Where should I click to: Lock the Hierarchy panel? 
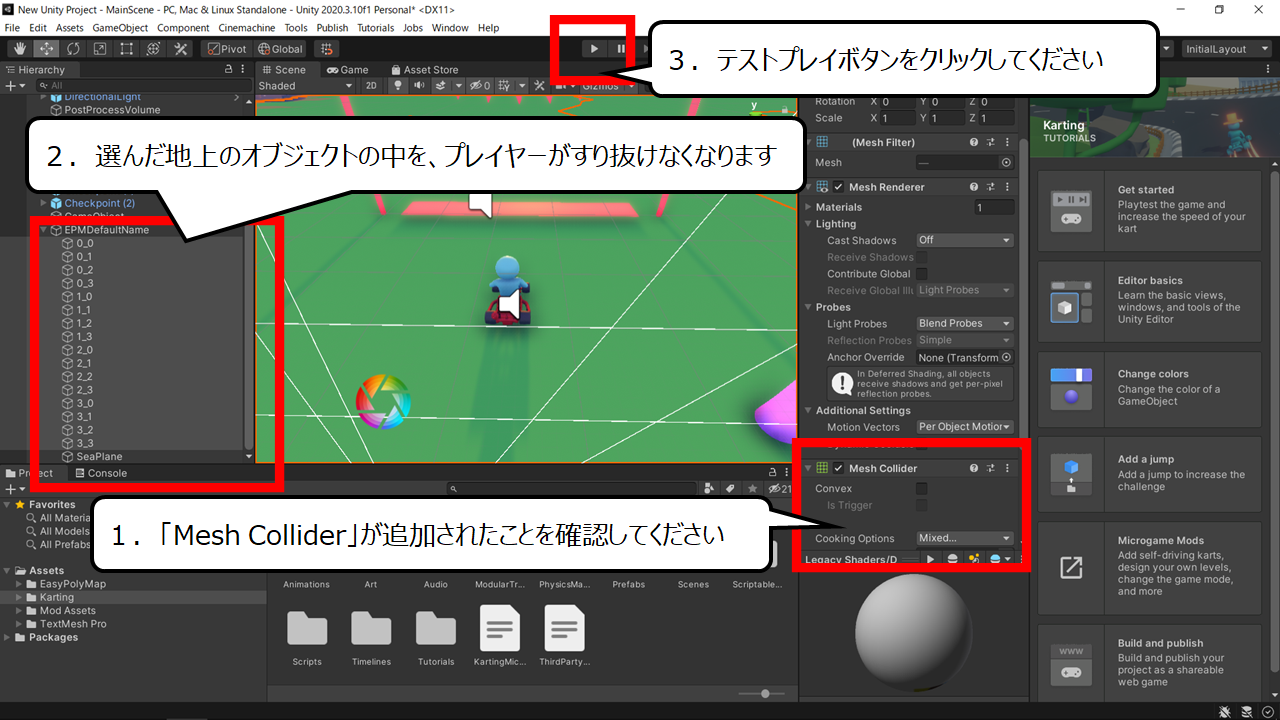click(x=229, y=70)
